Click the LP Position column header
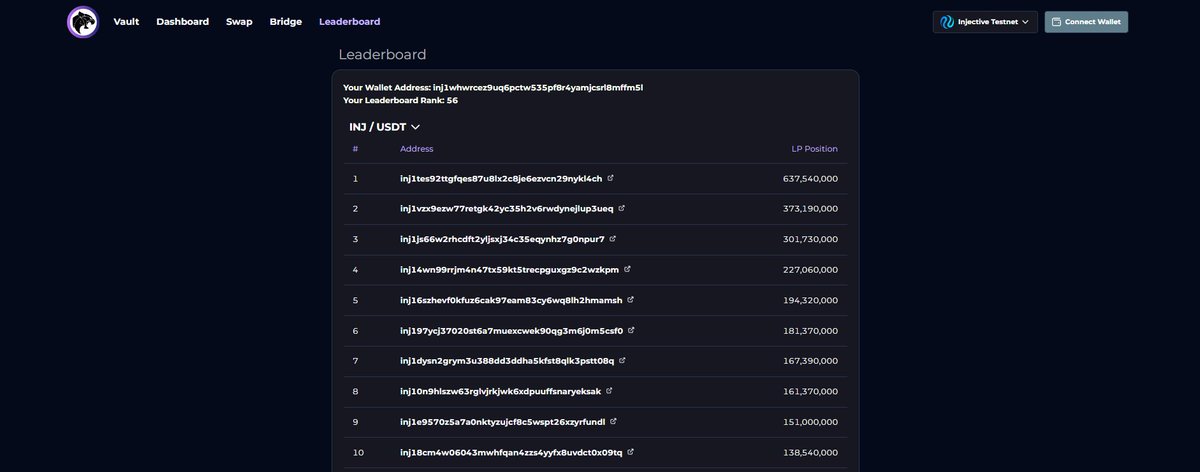Screen dimensions: 1200x472 coord(815,149)
